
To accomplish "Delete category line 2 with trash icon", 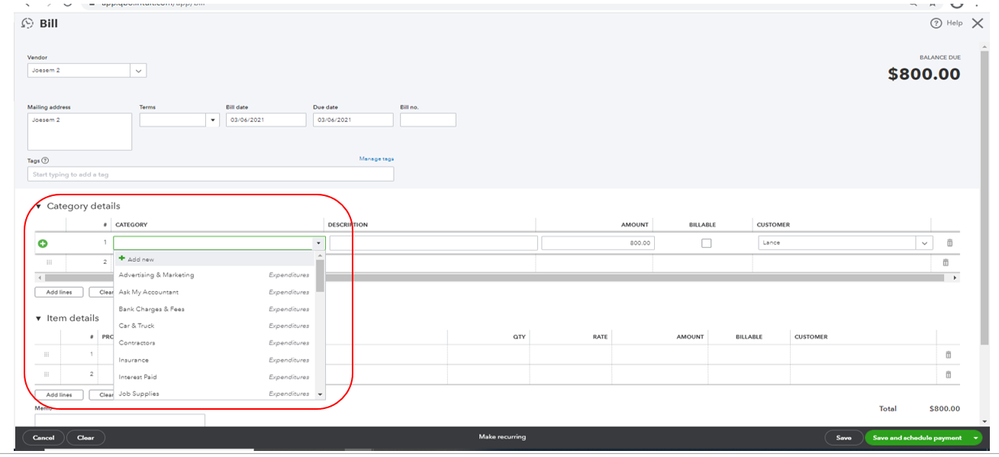I will (945, 263).
